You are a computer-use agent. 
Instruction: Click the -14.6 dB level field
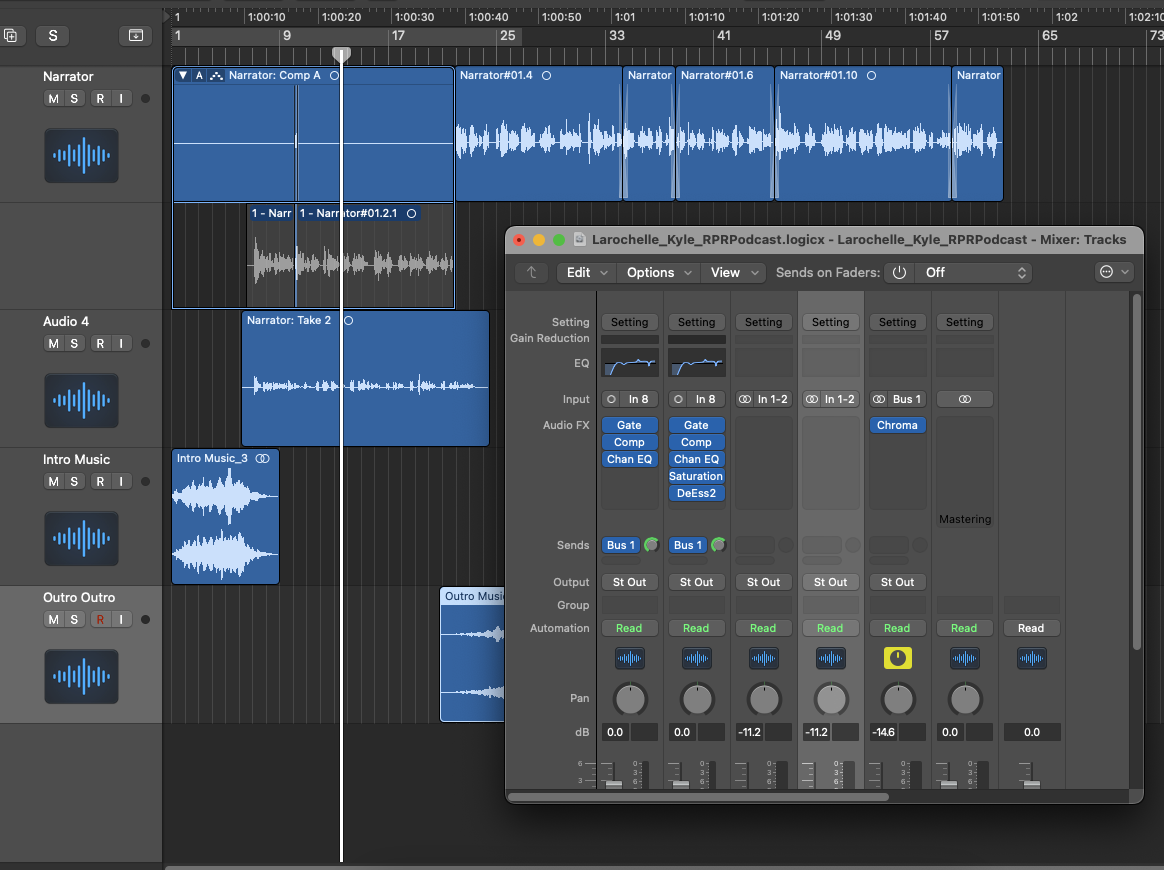883,733
